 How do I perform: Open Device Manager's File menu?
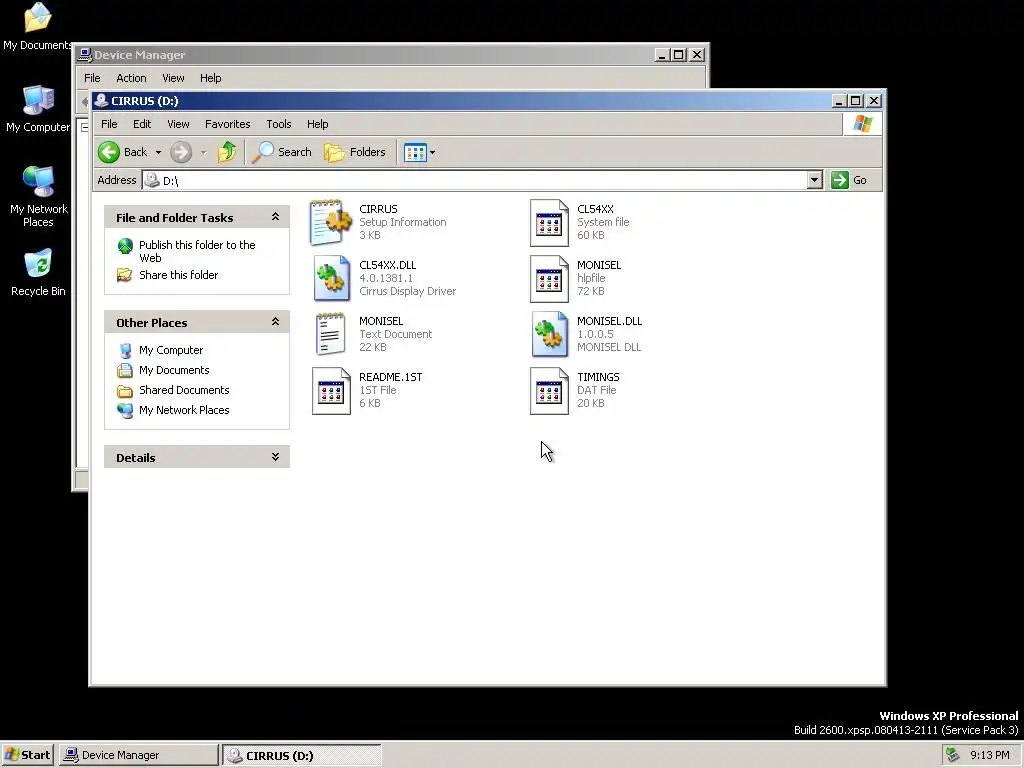click(92, 78)
